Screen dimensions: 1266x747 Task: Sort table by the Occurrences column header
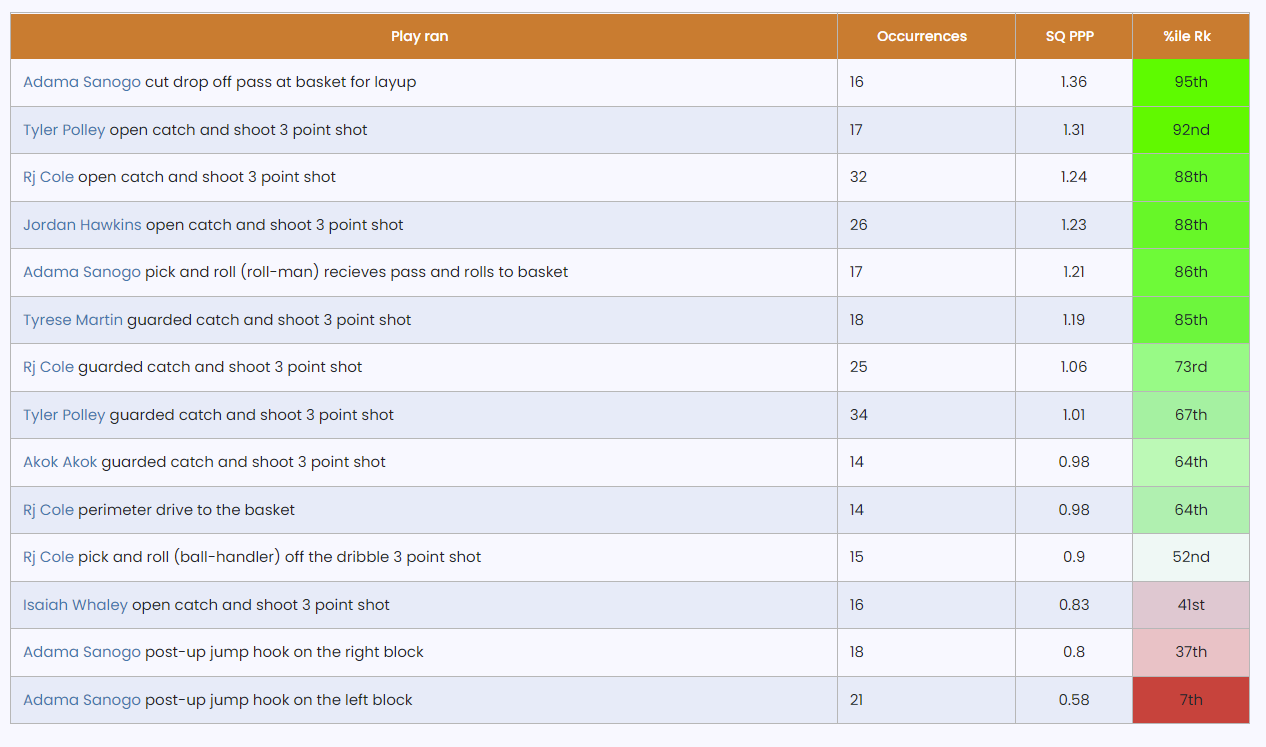[x=921, y=36]
